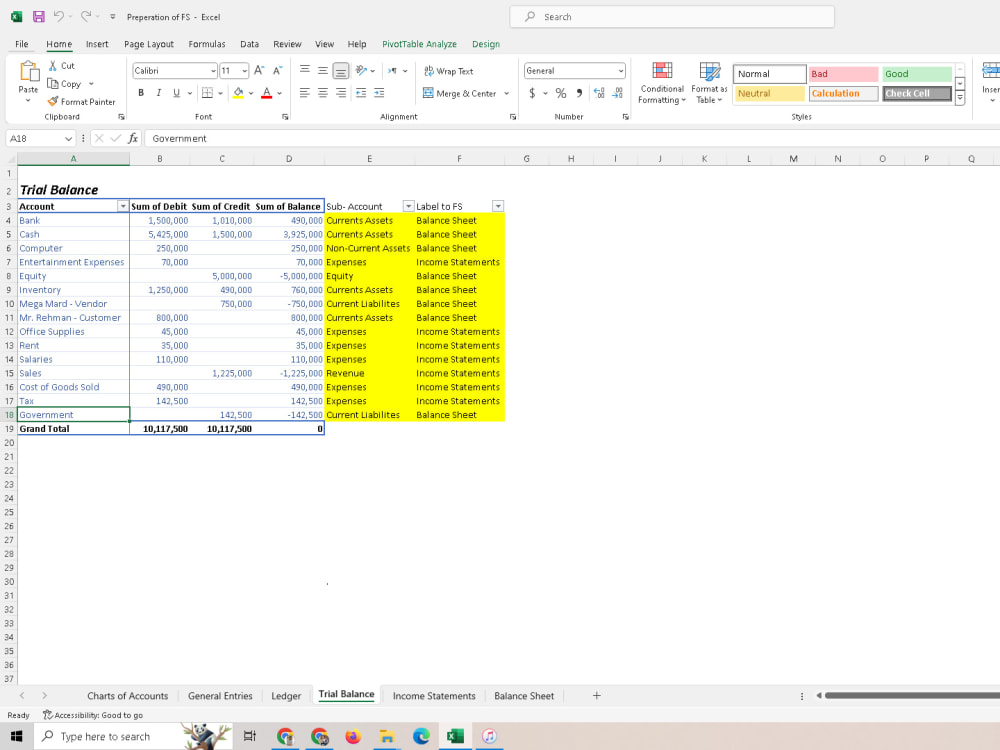Expand the cell Styles gallery
Viewport: 1000px width, 750px height.
click(959, 98)
